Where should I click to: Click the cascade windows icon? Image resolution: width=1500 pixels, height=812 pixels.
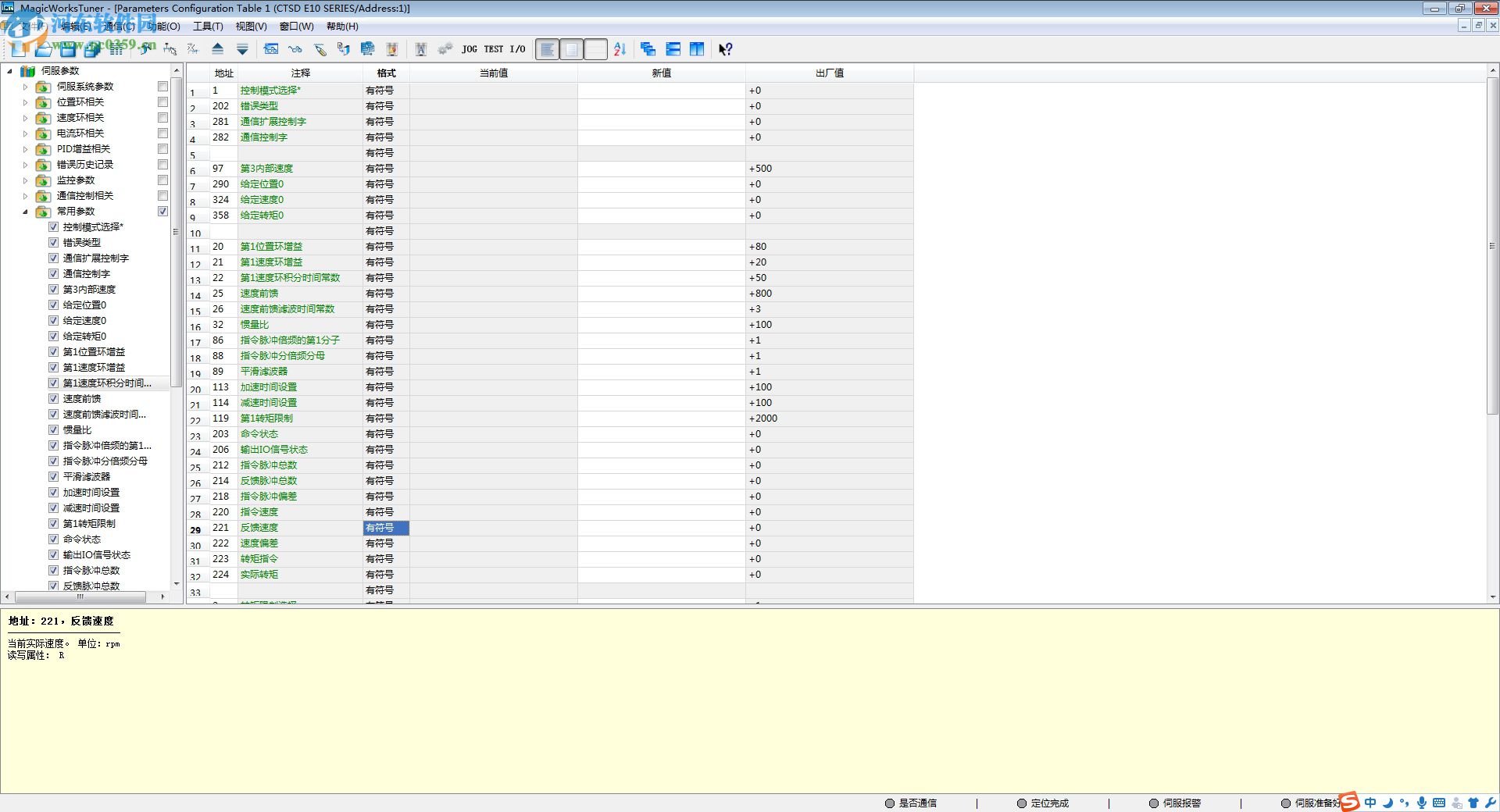click(648, 49)
